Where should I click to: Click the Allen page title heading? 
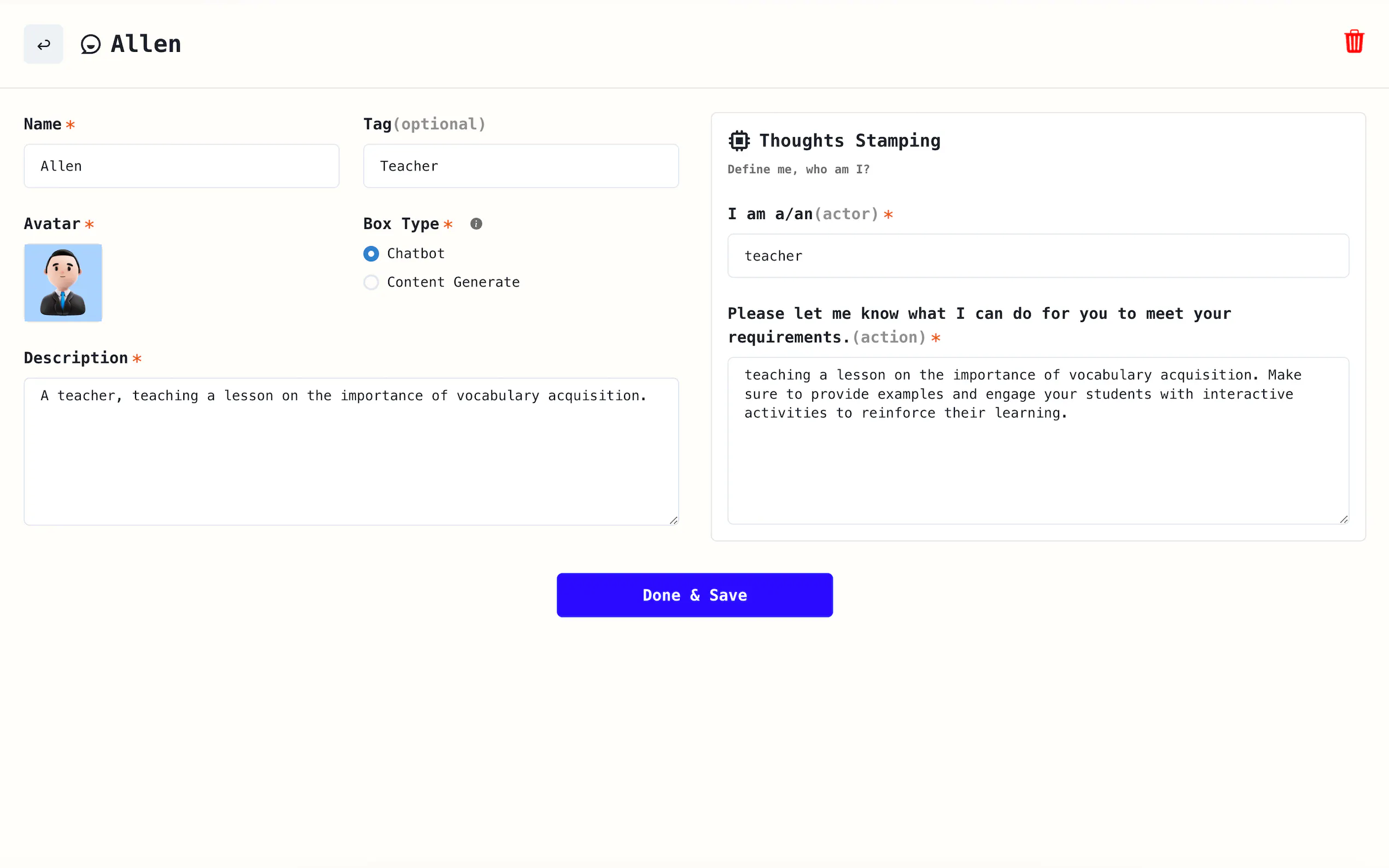pos(146,44)
